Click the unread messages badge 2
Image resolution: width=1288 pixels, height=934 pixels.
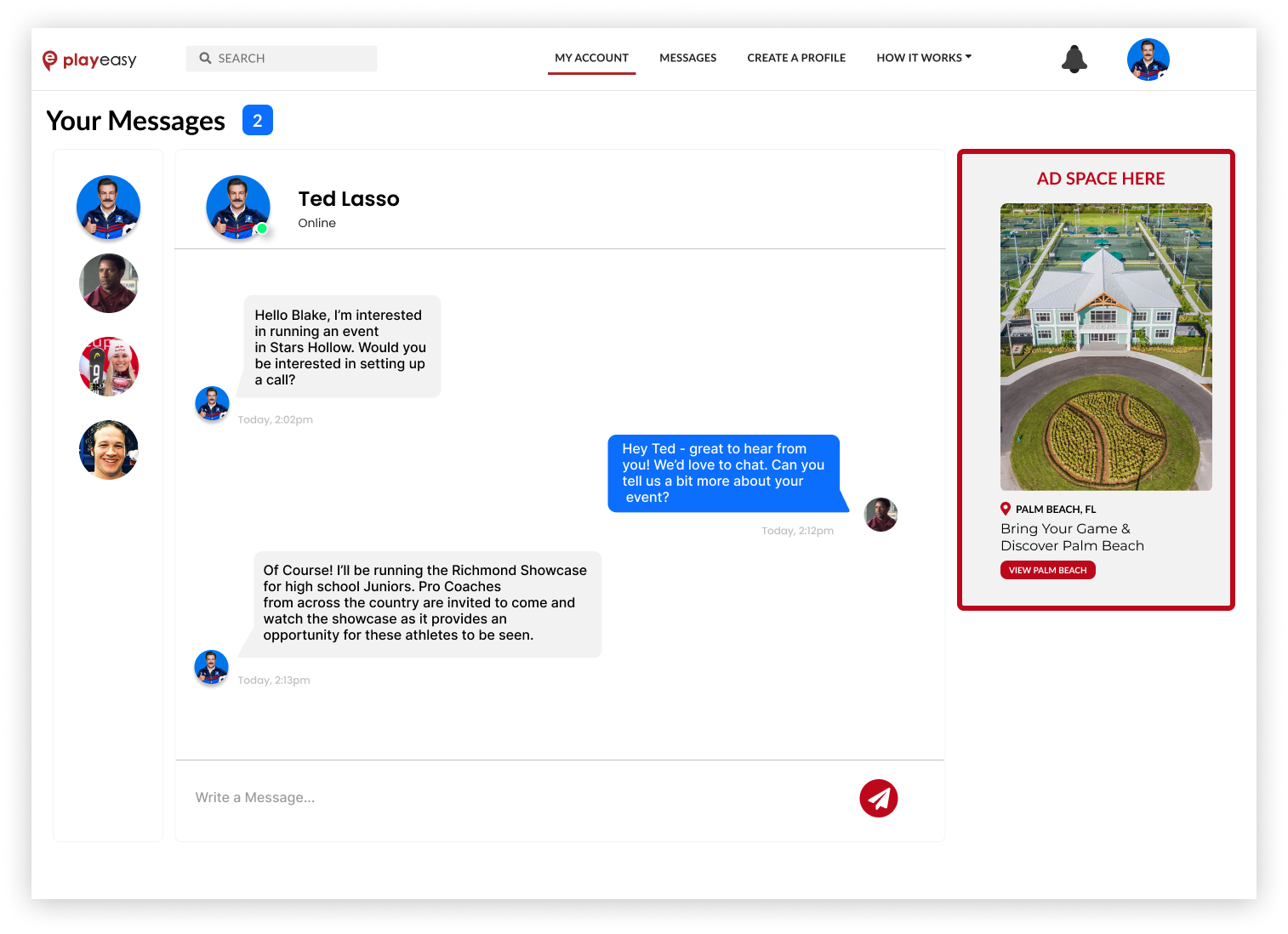[258, 120]
